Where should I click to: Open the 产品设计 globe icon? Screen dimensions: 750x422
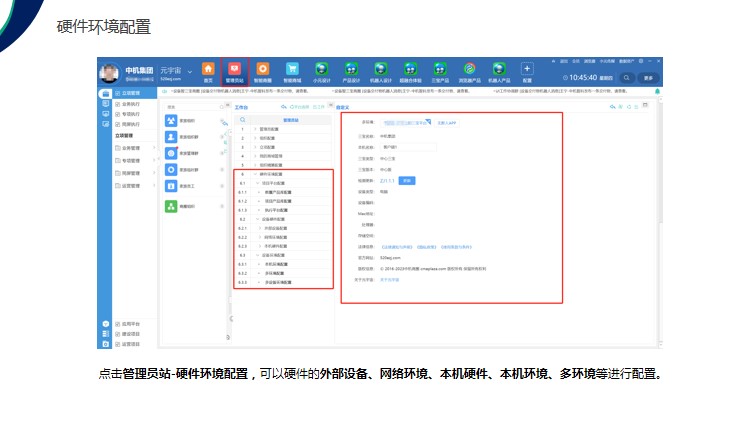click(x=352, y=69)
